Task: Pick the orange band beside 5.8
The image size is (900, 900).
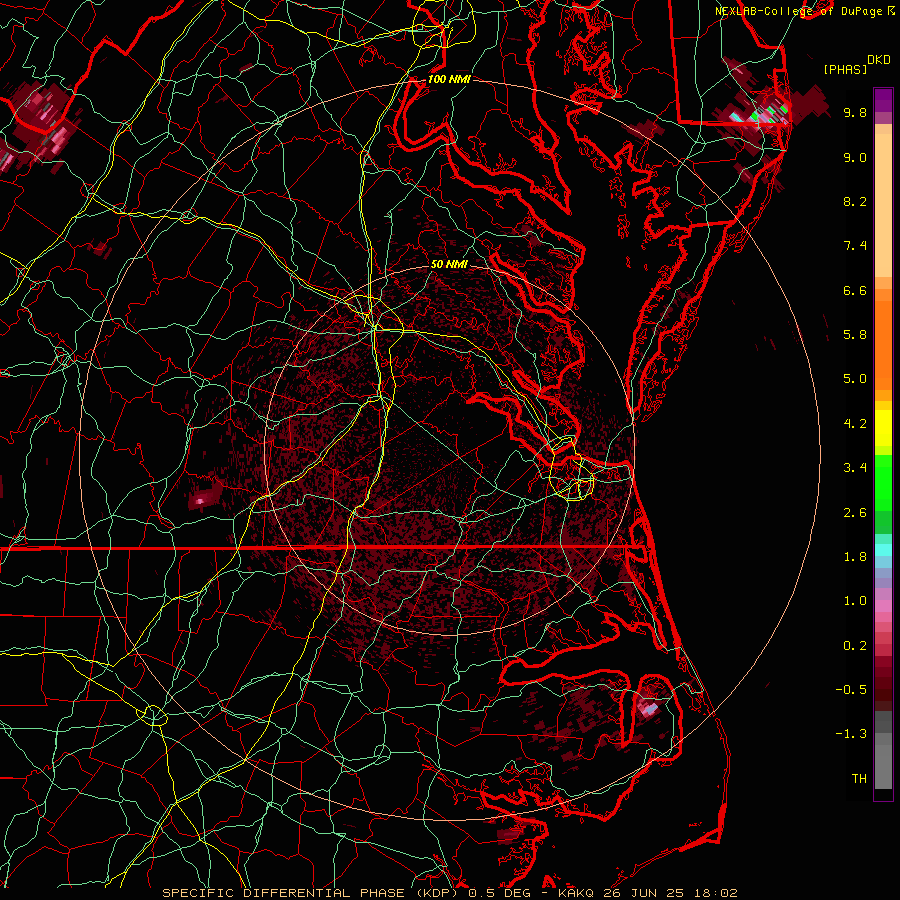Action: pos(883,339)
